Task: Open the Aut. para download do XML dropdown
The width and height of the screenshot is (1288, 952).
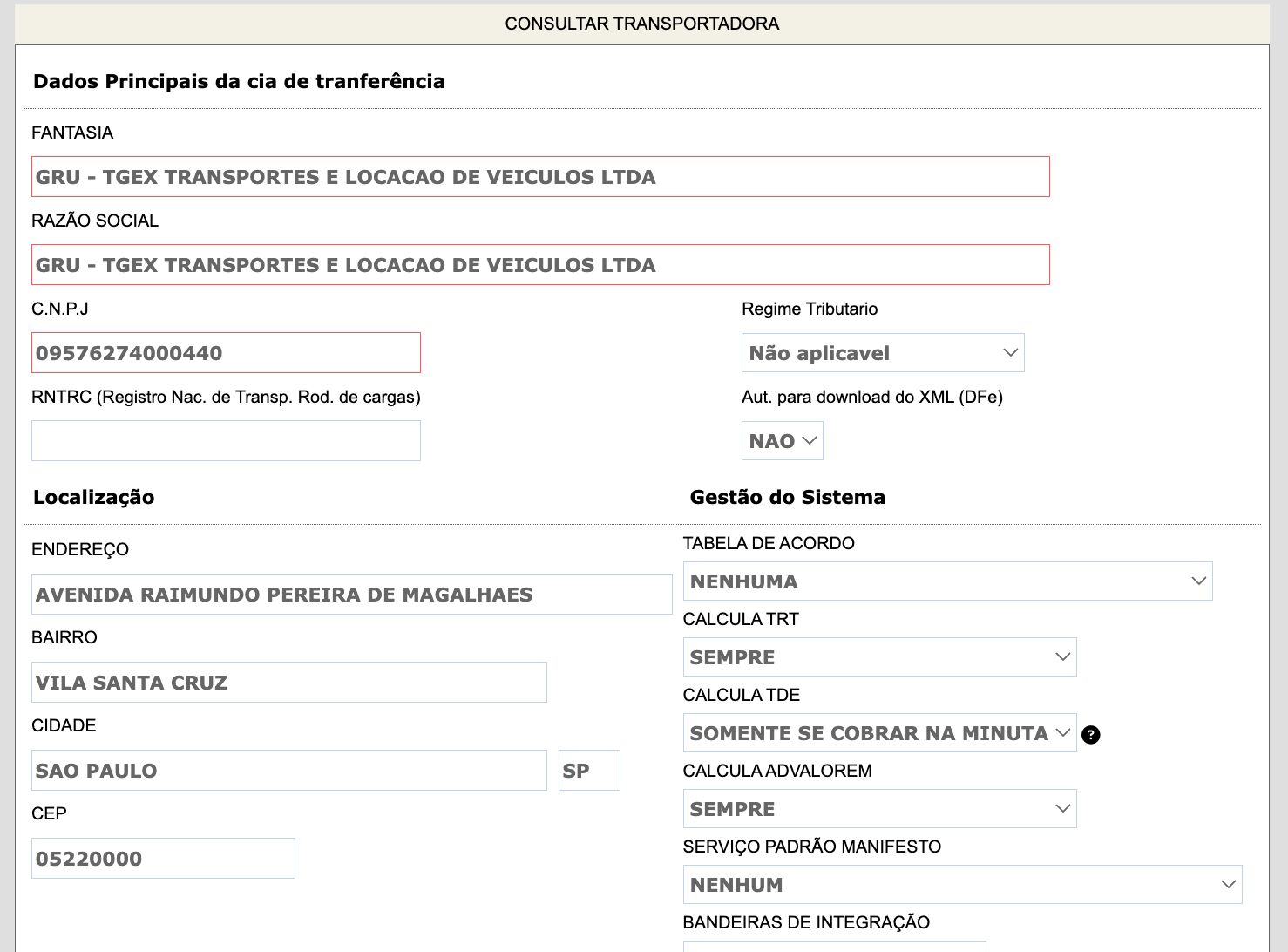Action: (x=782, y=441)
